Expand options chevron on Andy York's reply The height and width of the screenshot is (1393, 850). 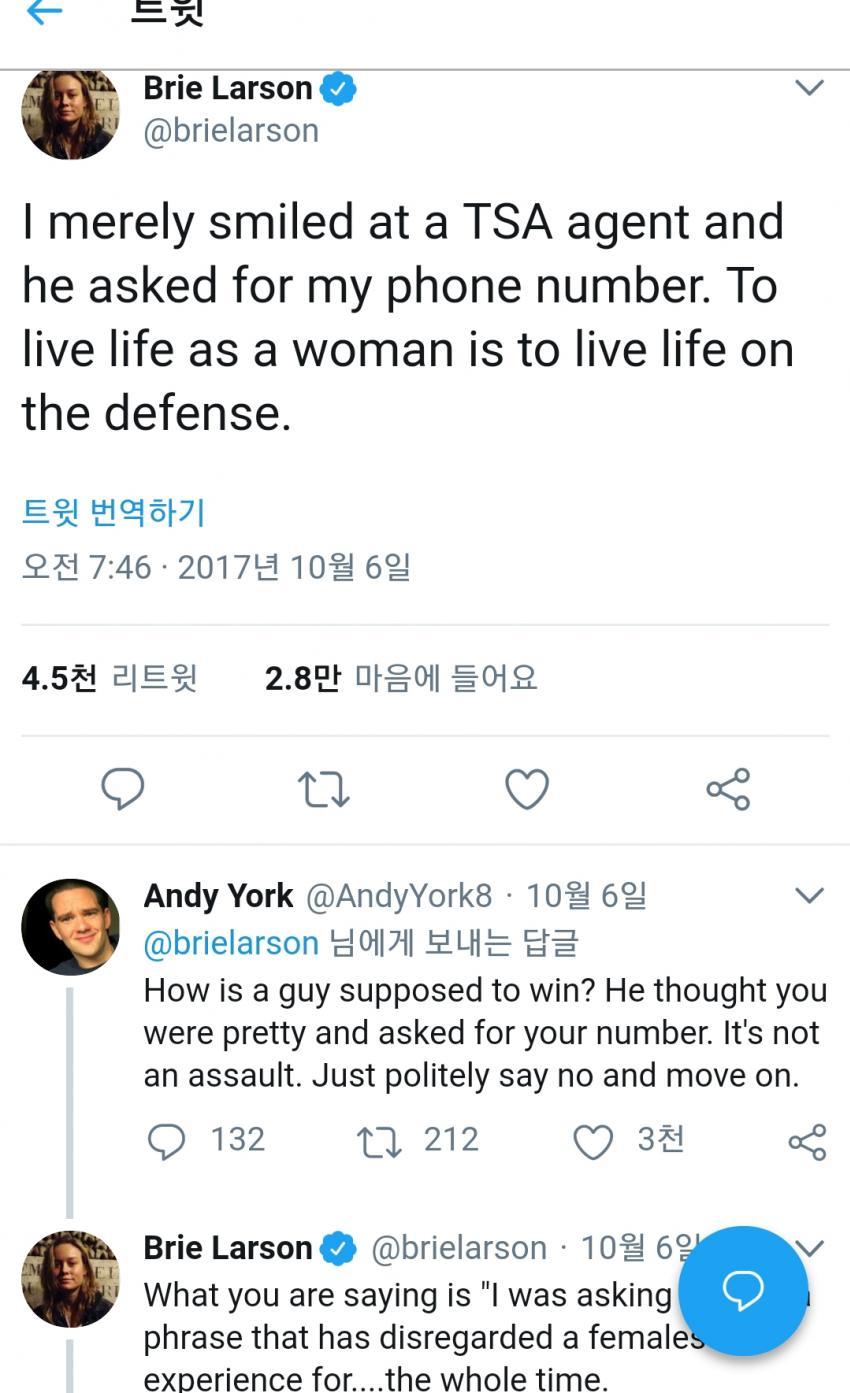[x=809, y=895]
